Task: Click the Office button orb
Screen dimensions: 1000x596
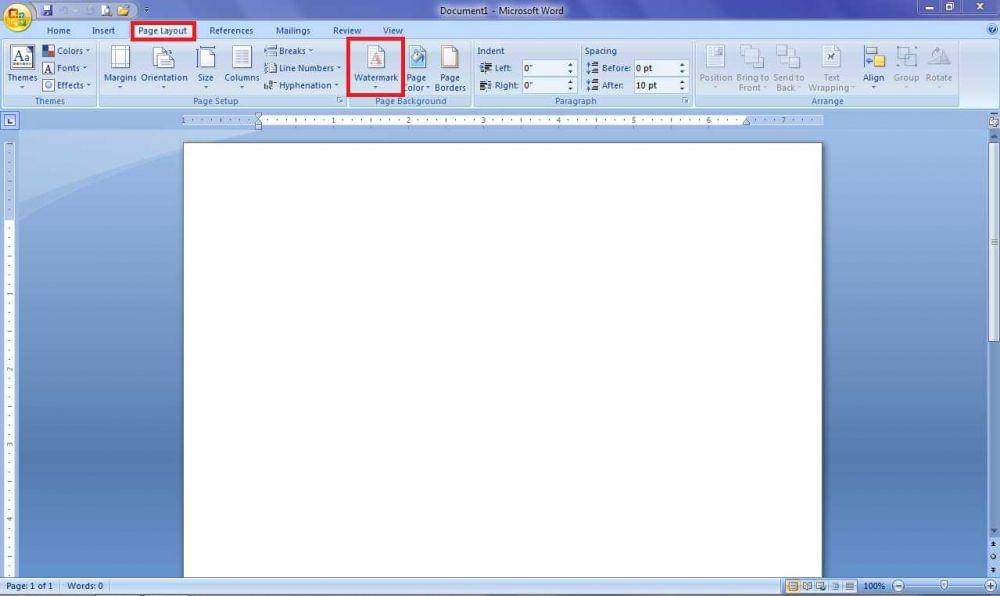Action: coord(17,17)
